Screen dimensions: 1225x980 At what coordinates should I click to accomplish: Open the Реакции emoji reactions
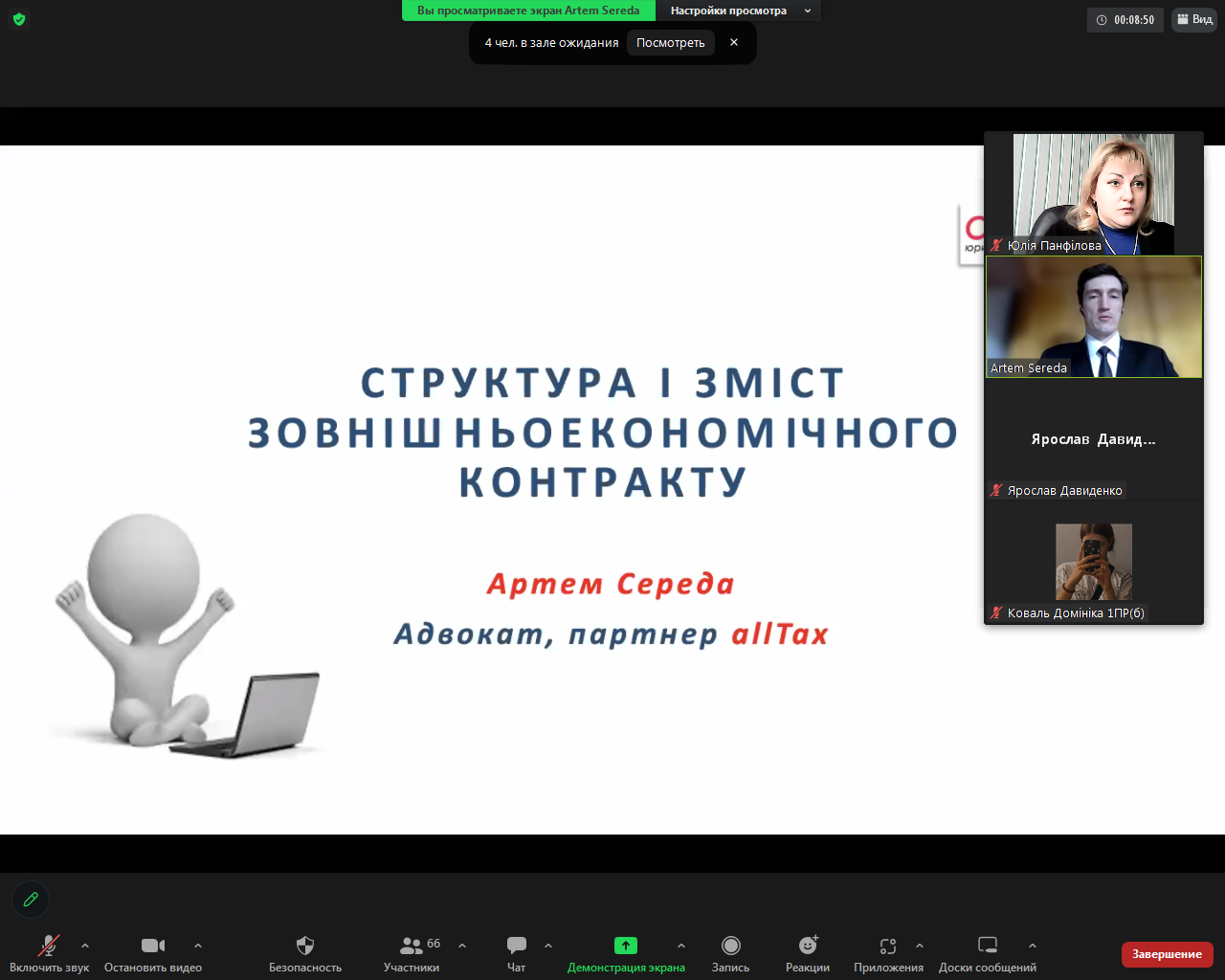[808, 954]
